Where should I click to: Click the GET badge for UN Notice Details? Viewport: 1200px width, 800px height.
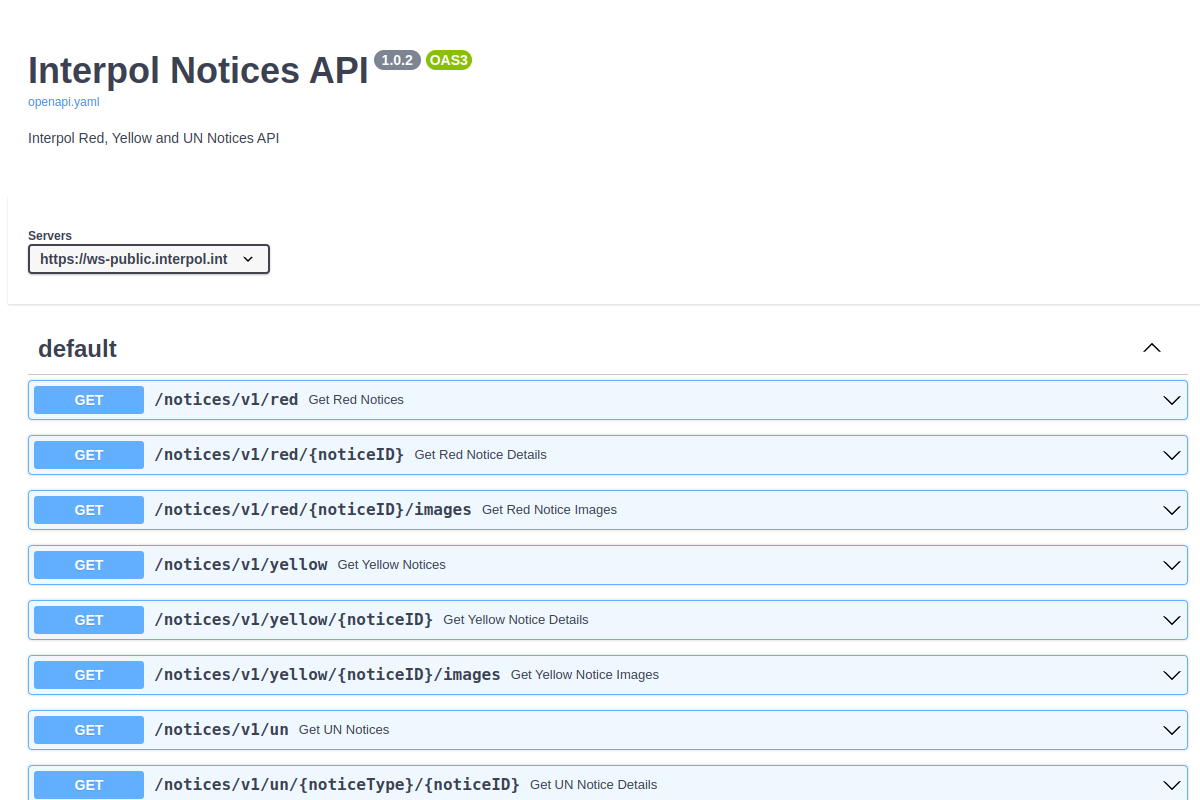point(89,785)
